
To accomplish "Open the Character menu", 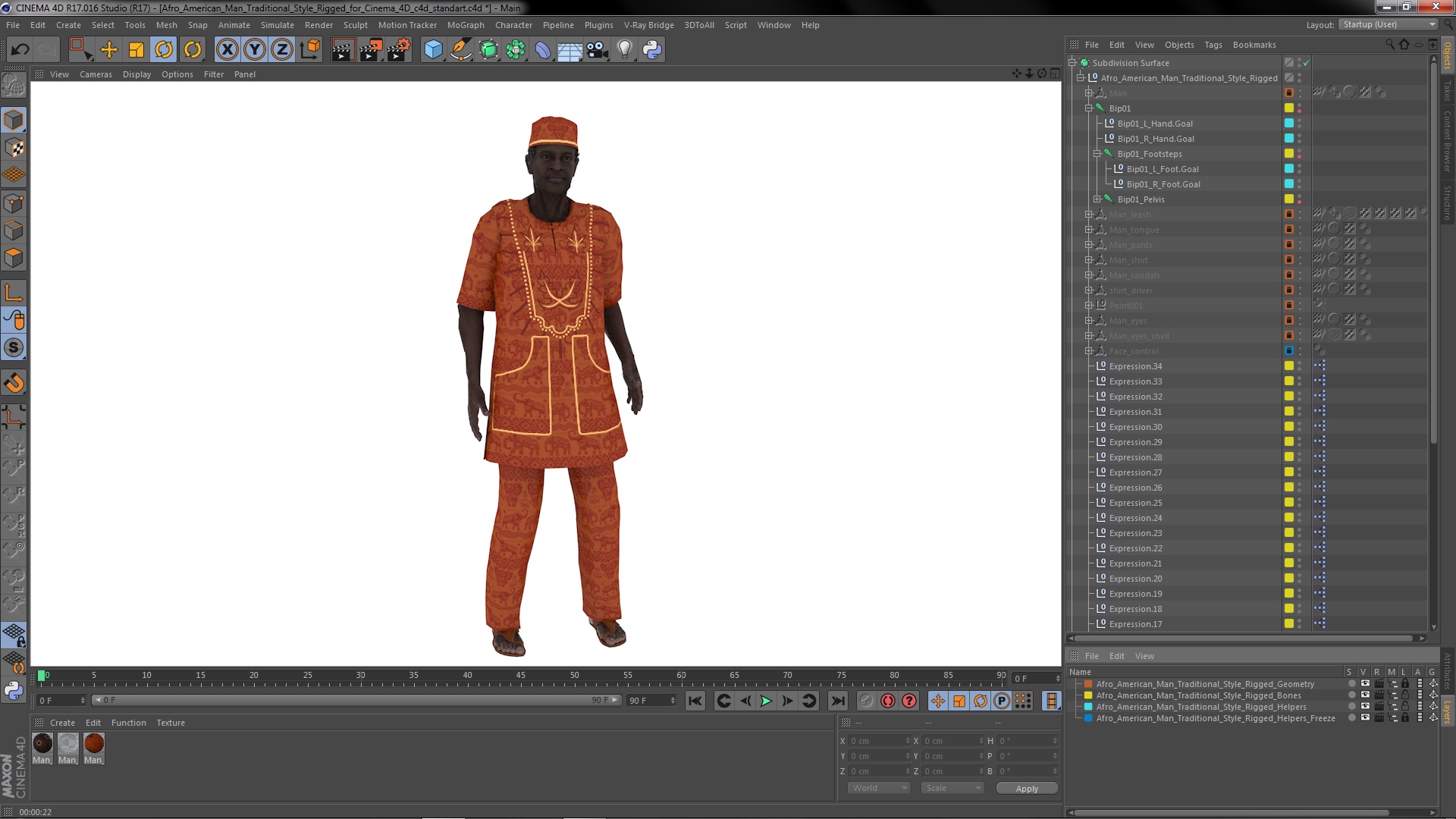I will (513, 25).
